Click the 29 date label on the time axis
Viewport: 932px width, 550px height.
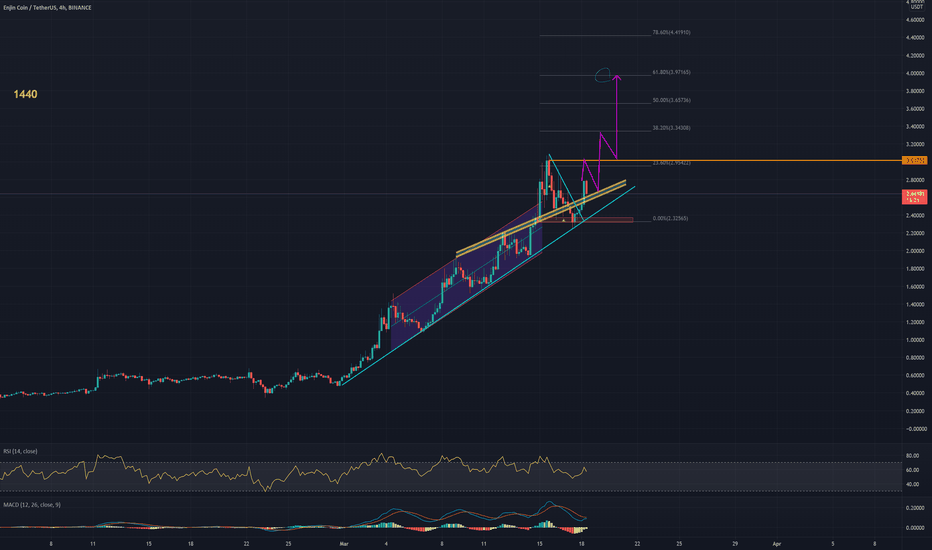tap(735, 543)
